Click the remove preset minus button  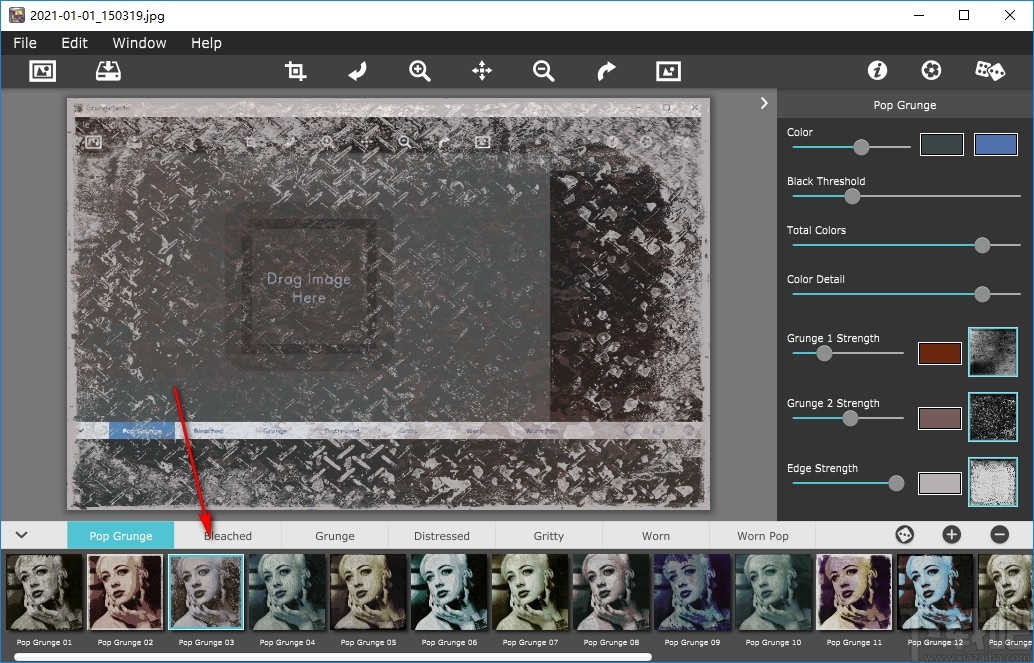click(999, 535)
